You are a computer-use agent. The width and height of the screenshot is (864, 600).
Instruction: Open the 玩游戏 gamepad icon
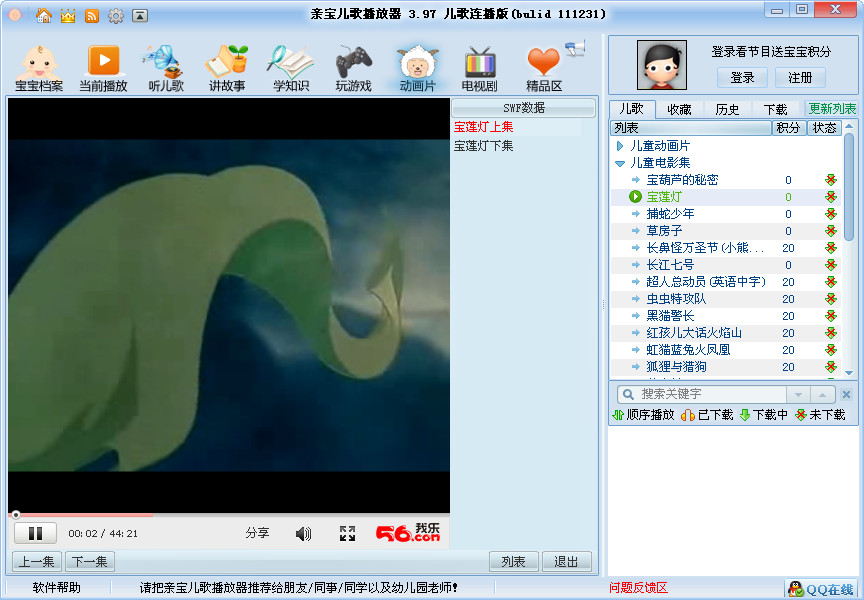353,67
